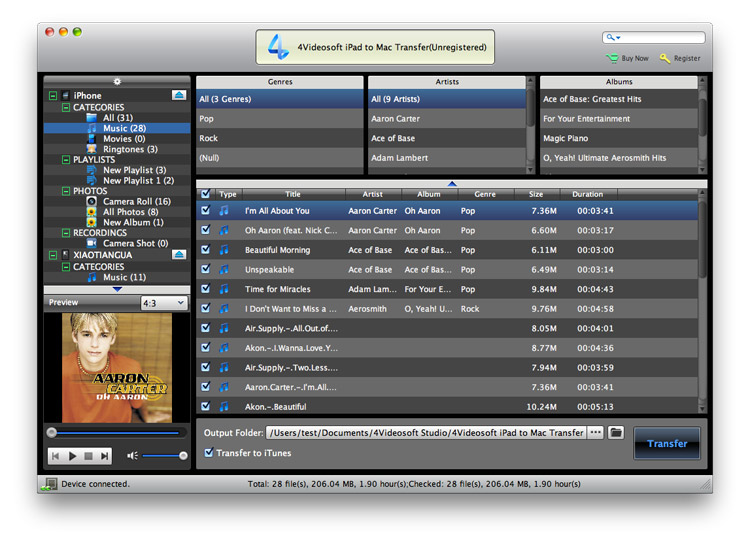Image resolution: width=750 pixels, height=545 pixels.
Task: Sort by Size column header
Action: tap(536, 194)
